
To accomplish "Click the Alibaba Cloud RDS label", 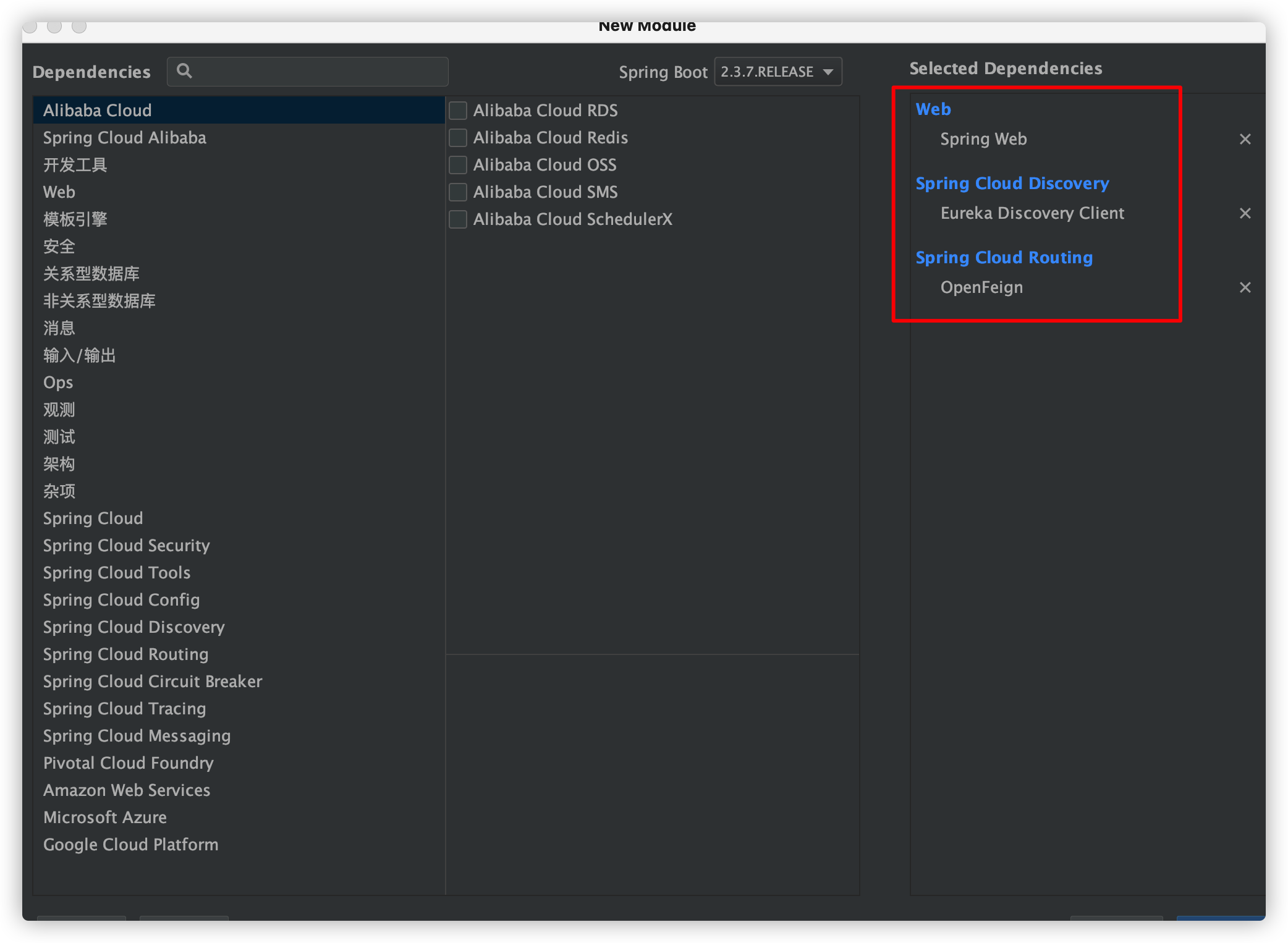I will click(x=545, y=111).
